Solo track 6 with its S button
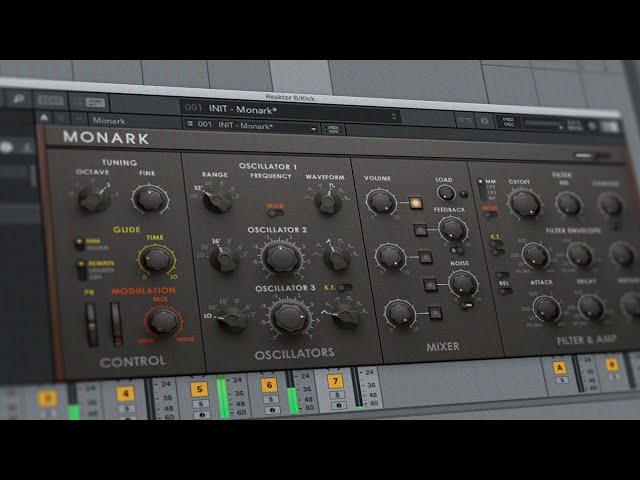Viewport: 640px width, 480px height. pos(270,399)
